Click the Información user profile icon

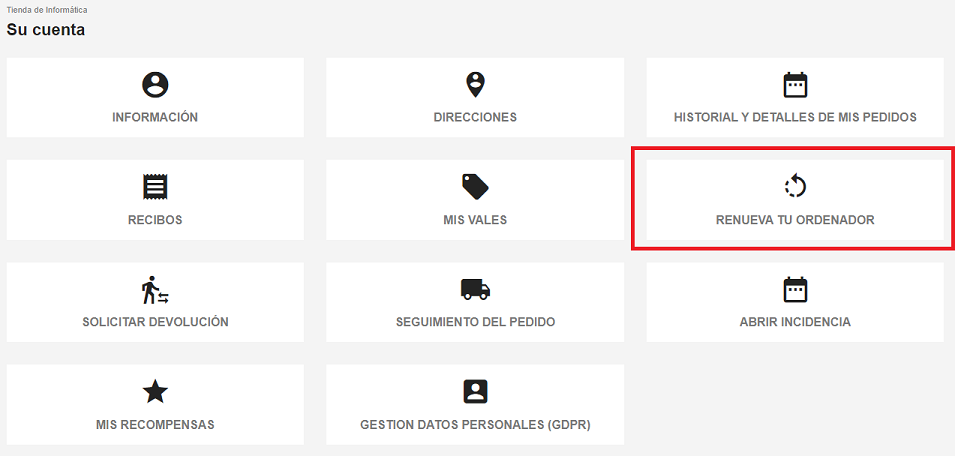pyautogui.click(x=155, y=85)
